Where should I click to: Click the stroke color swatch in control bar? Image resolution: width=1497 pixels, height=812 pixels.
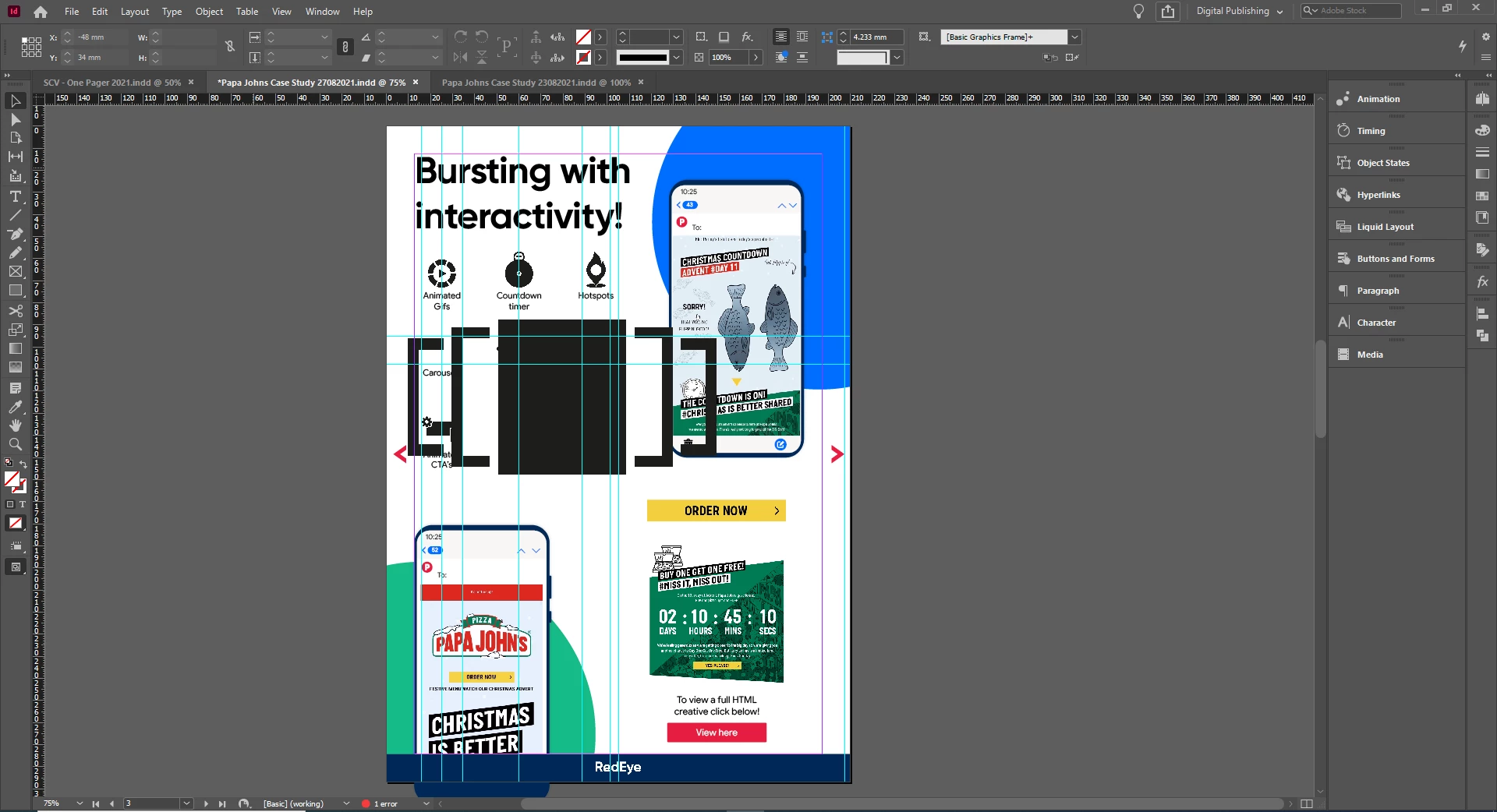click(x=583, y=57)
